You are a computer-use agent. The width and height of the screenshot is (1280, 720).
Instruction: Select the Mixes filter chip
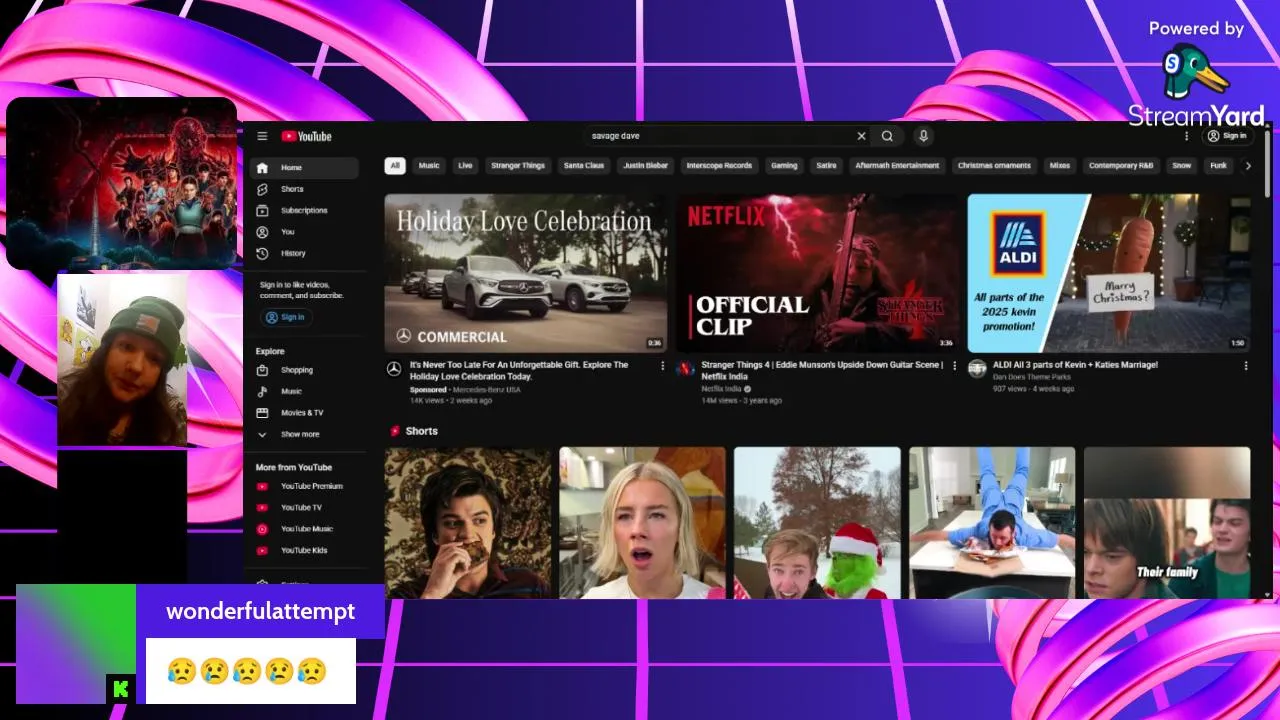pyautogui.click(x=1060, y=166)
